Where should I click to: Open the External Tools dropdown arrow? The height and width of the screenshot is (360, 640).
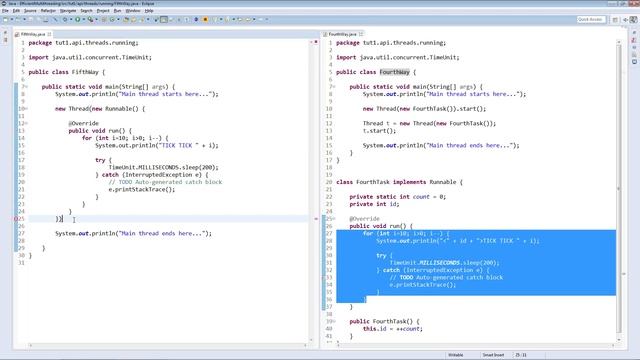[96, 19]
